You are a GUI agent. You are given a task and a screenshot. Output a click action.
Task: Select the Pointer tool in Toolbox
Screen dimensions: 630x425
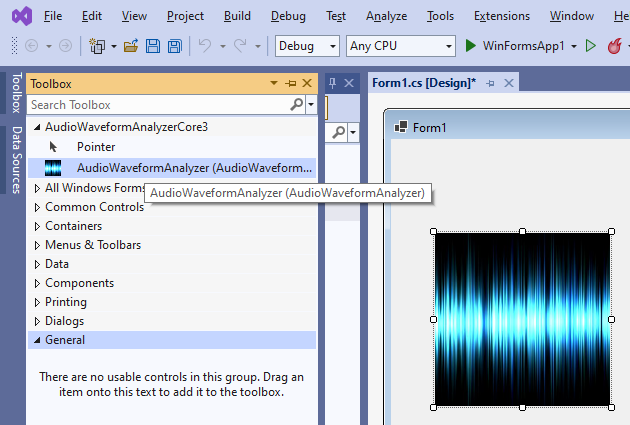(x=96, y=147)
